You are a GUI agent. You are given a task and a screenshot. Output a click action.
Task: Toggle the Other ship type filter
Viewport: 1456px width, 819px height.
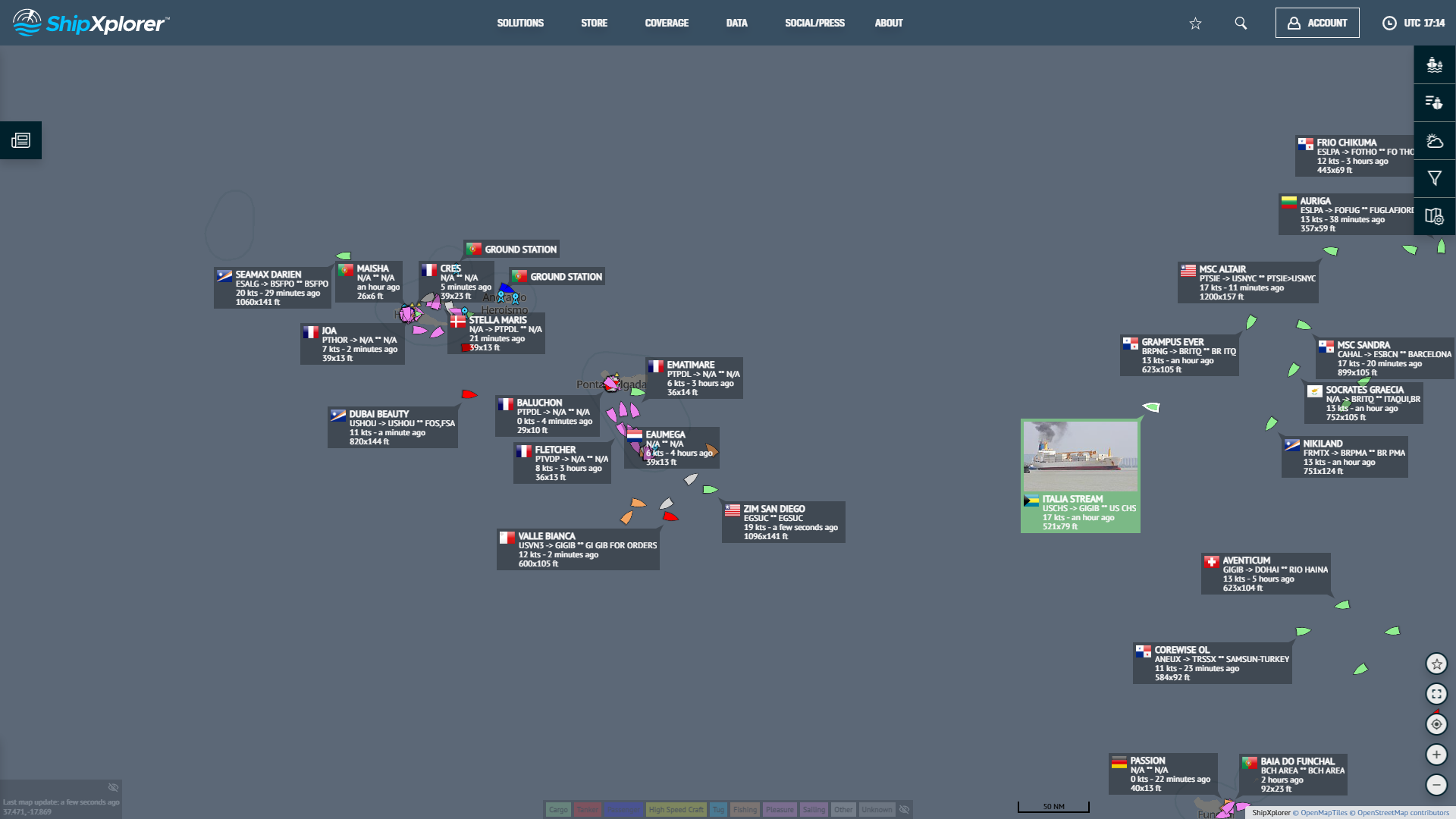tap(843, 810)
